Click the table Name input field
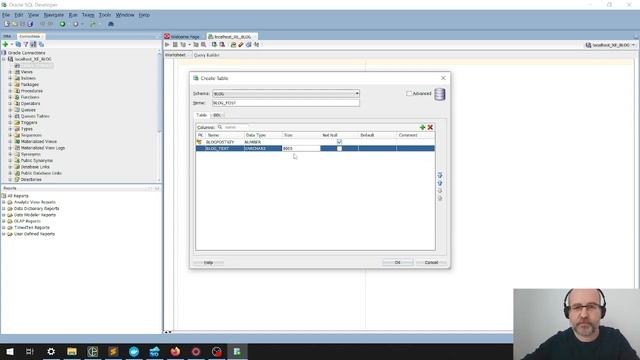Viewport: 640px width, 360px height. pyautogui.click(x=286, y=103)
